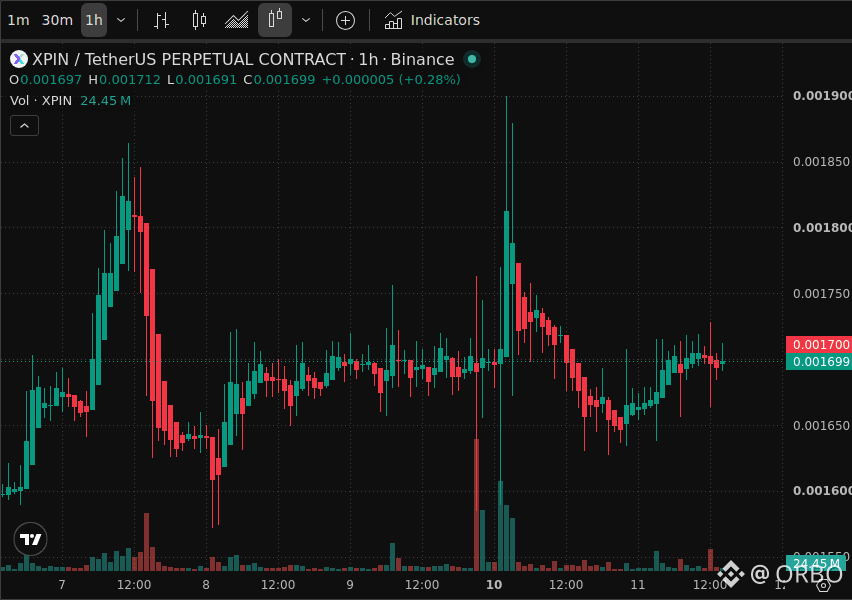Switch to the 30m timeframe
Screen dimensions: 852x600
[57, 20]
